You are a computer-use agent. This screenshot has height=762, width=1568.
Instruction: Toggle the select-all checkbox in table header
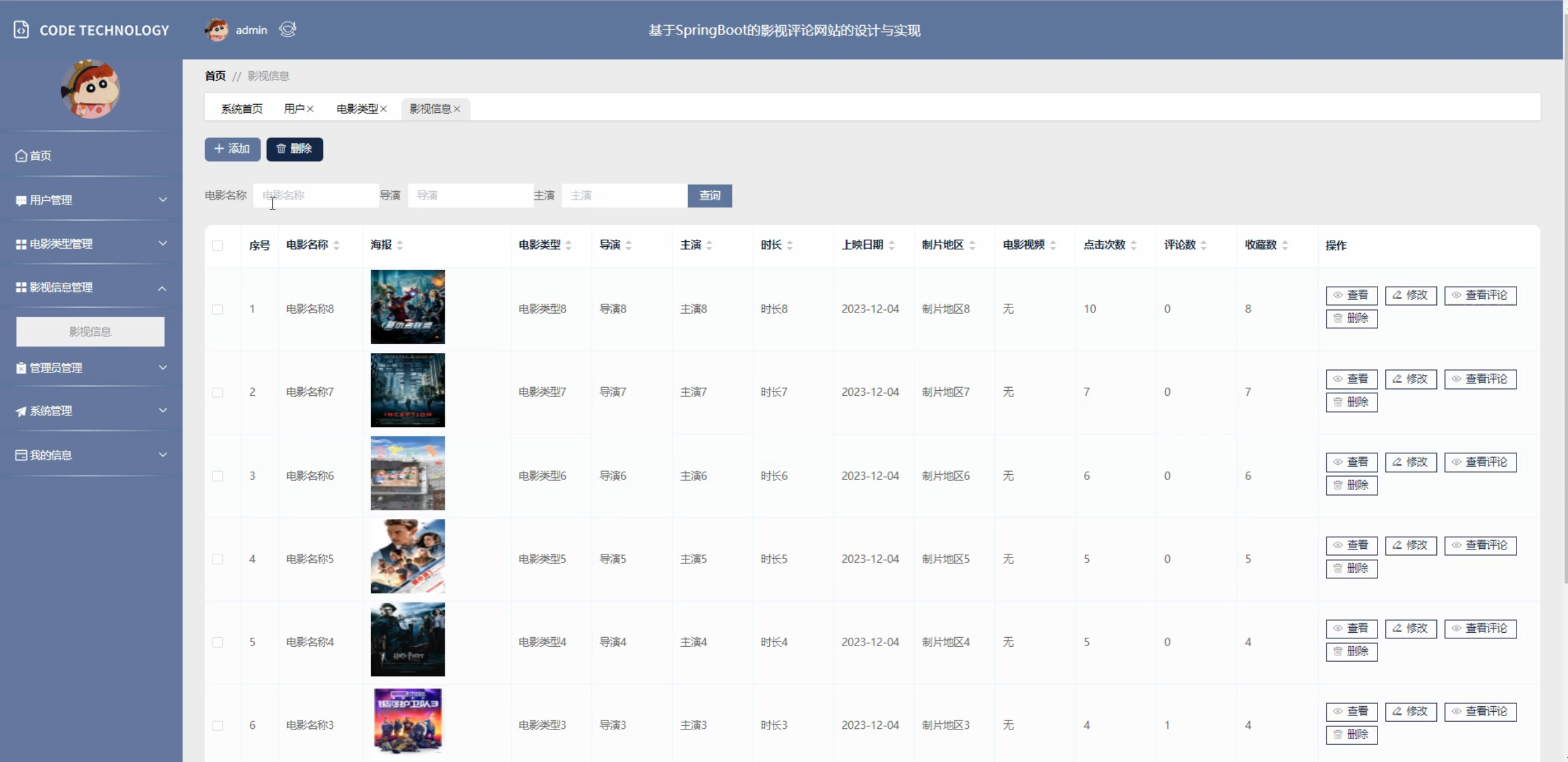coord(217,246)
